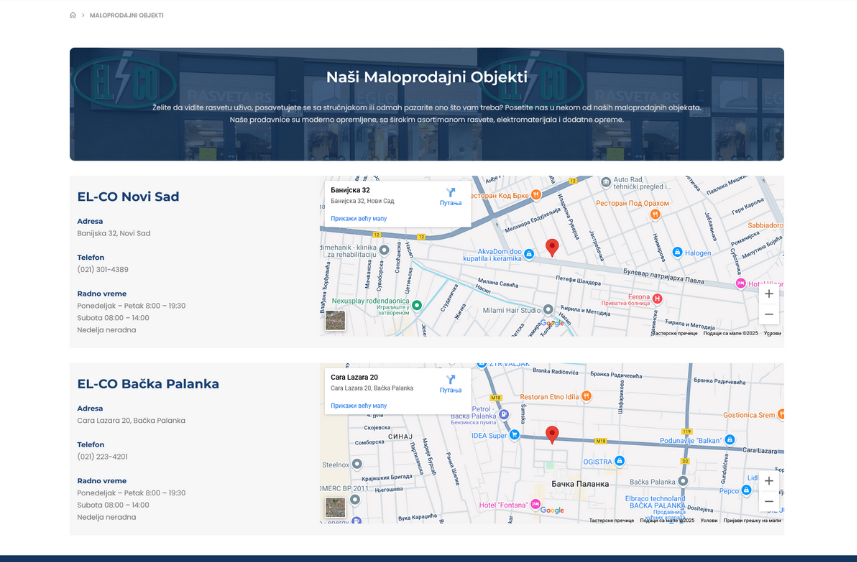
Task: Open directions icon for Cara Lazara 20 map
Action: (450, 379)
